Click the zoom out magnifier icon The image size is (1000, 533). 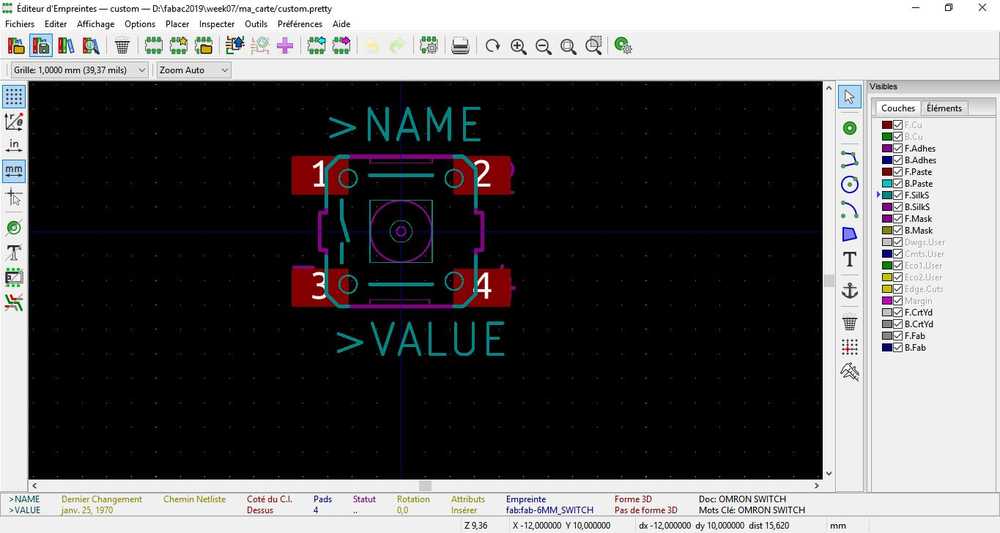[543, 46]
